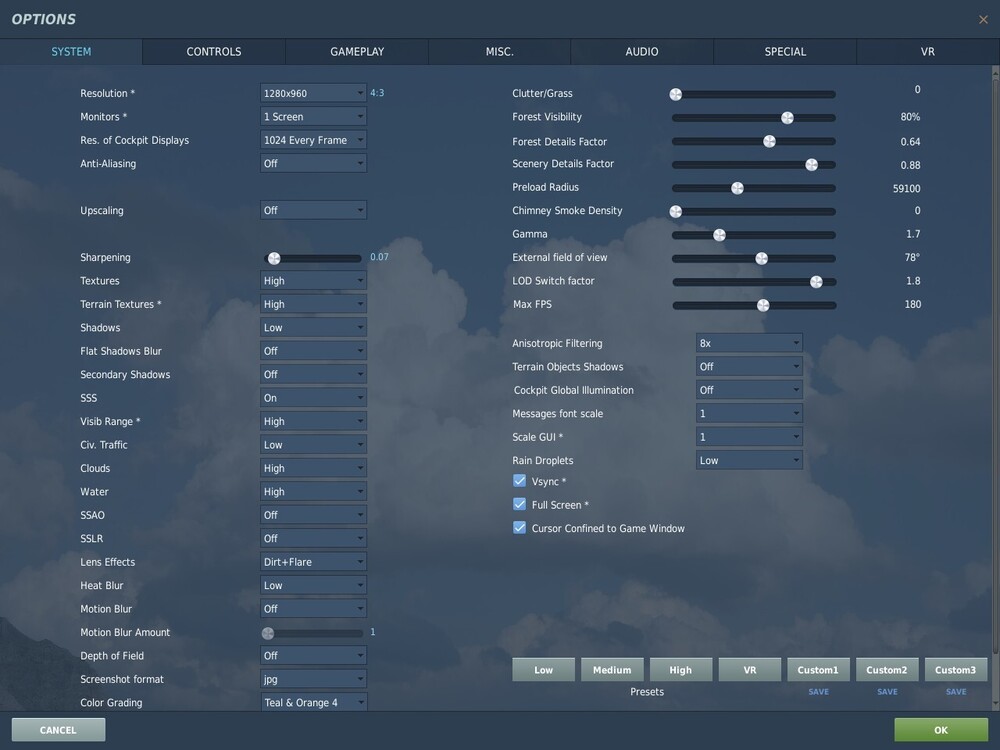Screen dimensions: 1000x750
Task: Change Terrain Objects Shadows dropdown
Action: [x=749, y=367]
